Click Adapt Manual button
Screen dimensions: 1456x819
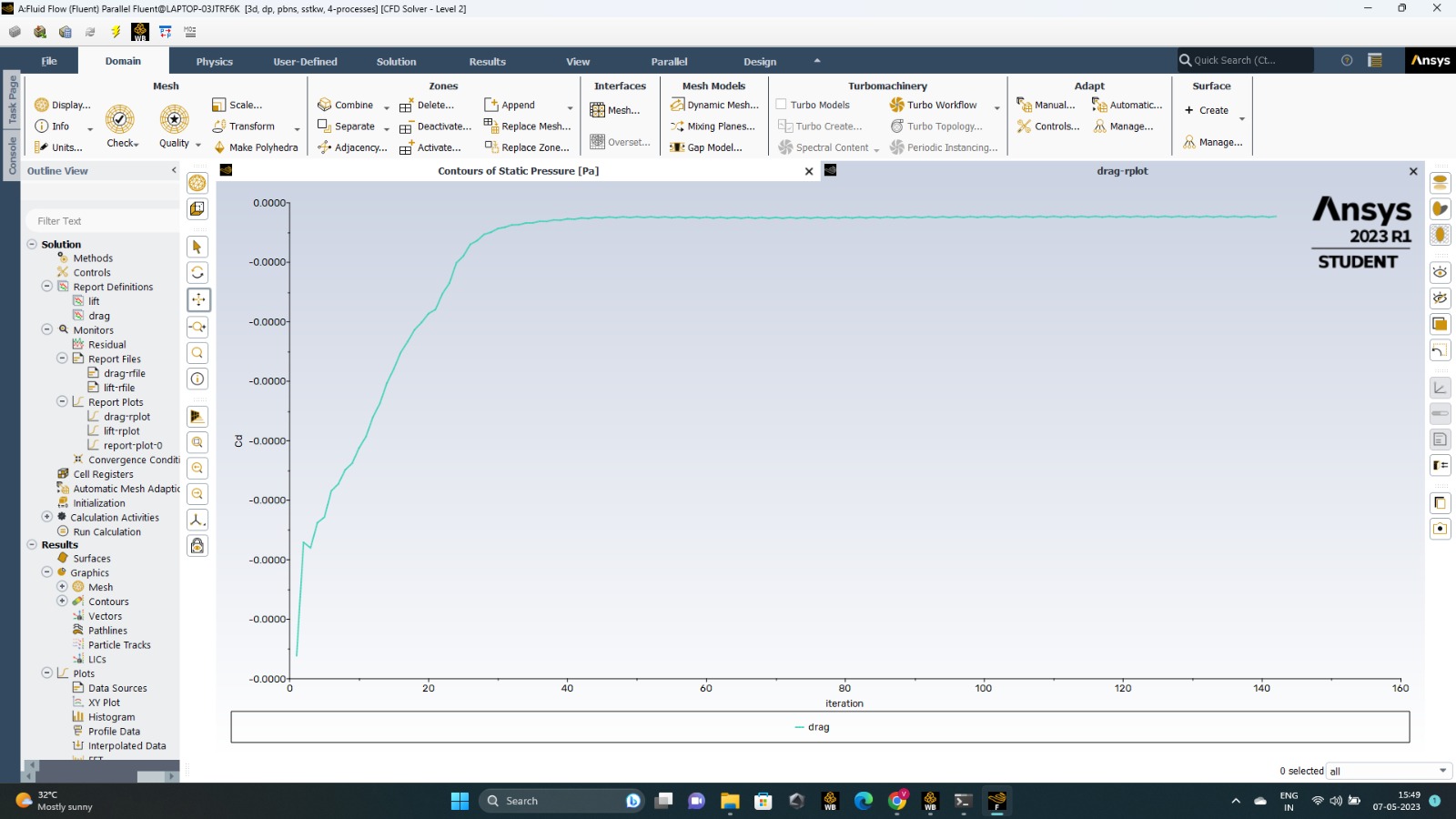coord(1046,105)
